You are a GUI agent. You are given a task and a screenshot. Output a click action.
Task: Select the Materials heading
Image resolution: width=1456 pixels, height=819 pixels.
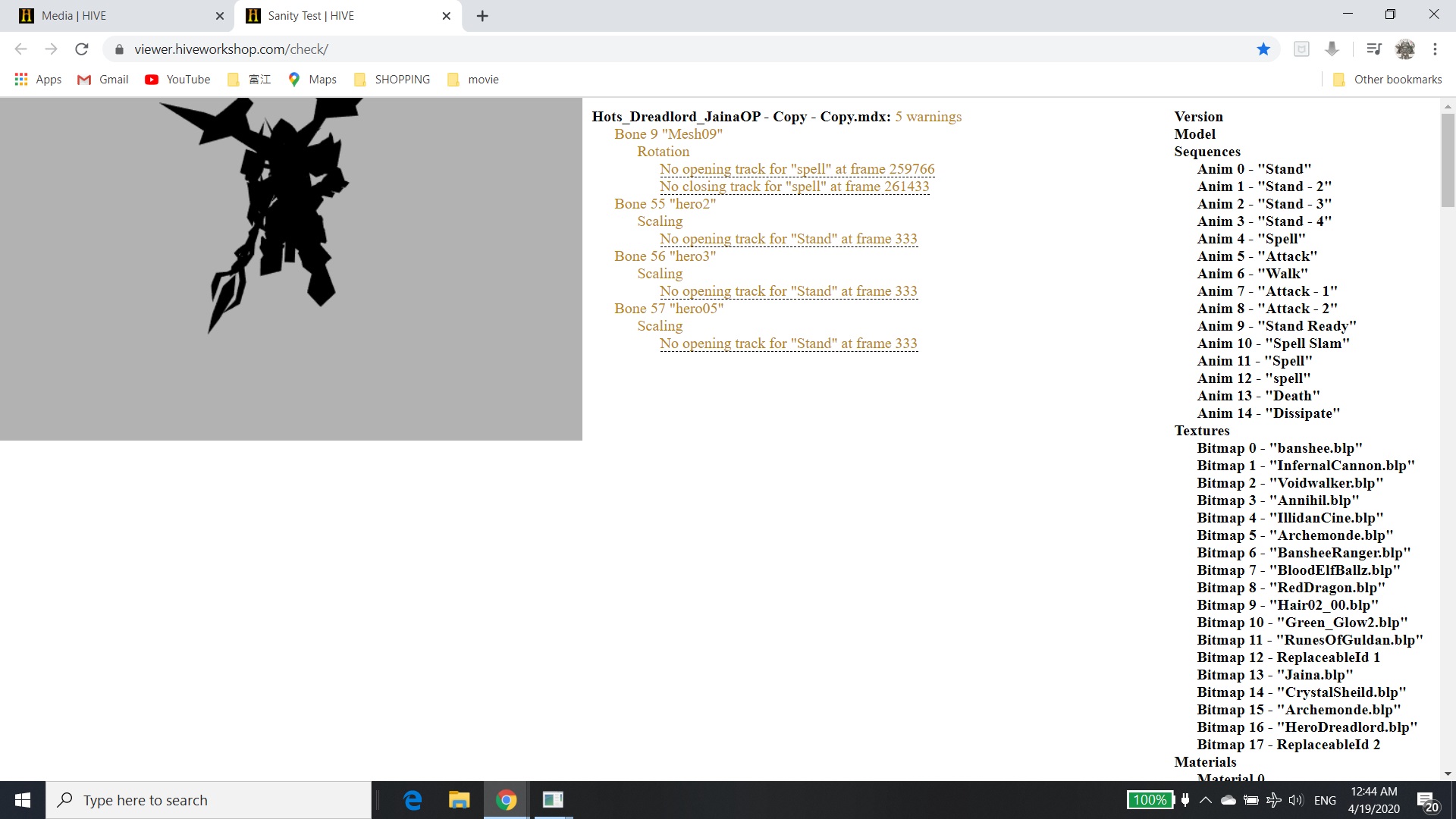[x=1205, y=762]
